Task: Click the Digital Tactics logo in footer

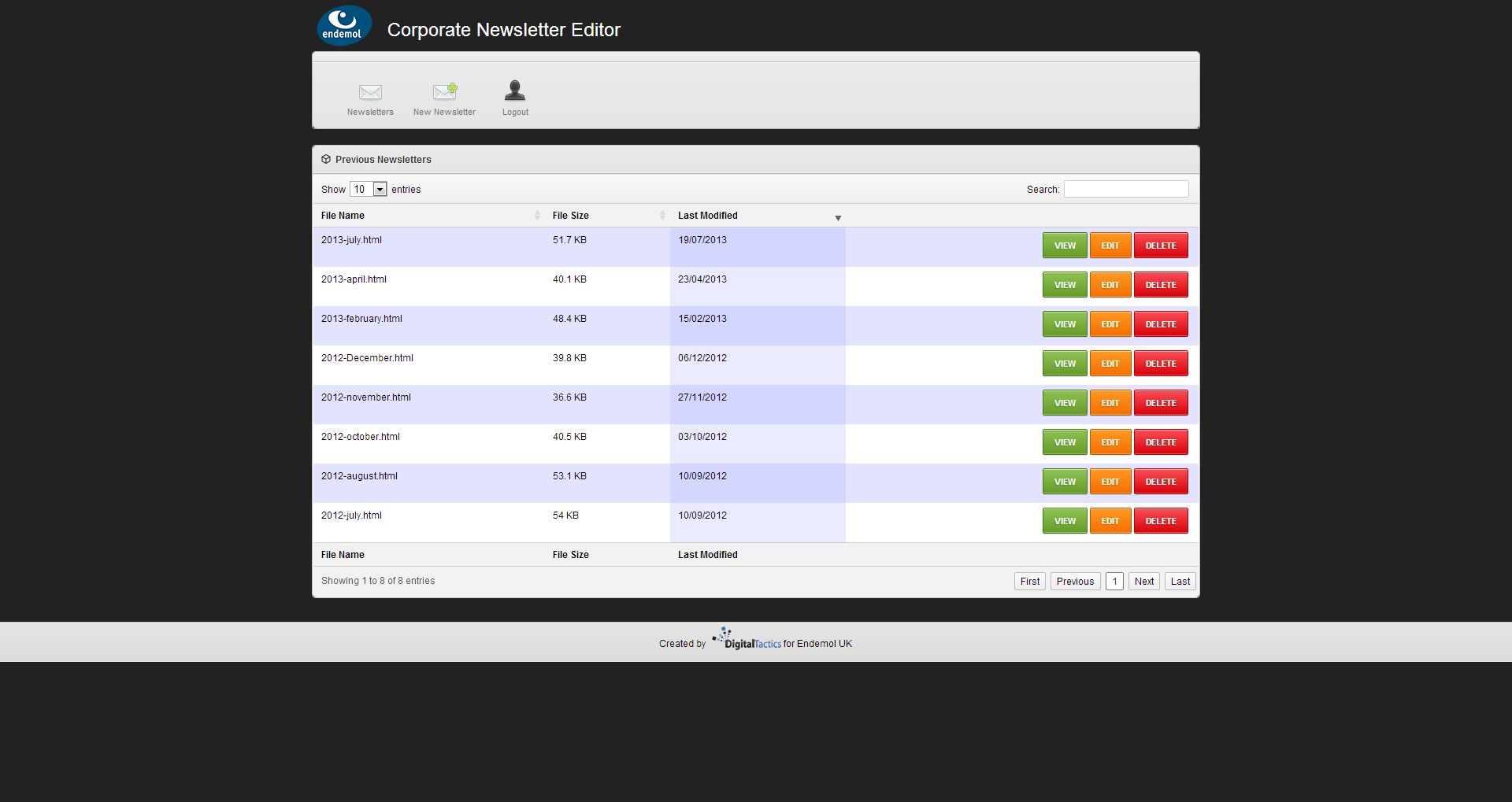Action: 747,639
